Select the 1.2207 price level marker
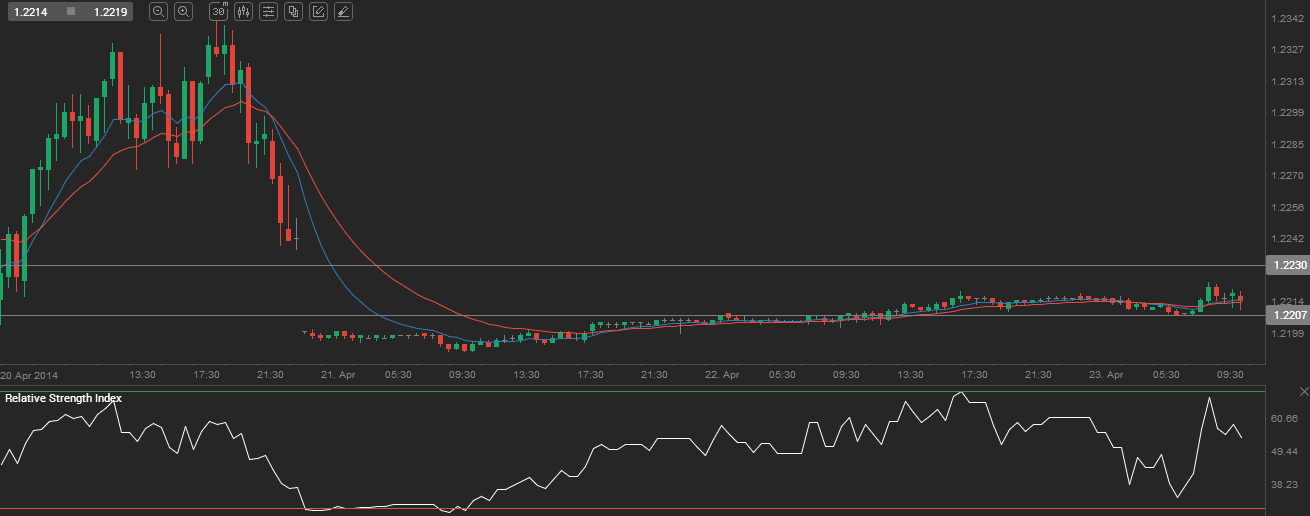 pos(1286,315)
